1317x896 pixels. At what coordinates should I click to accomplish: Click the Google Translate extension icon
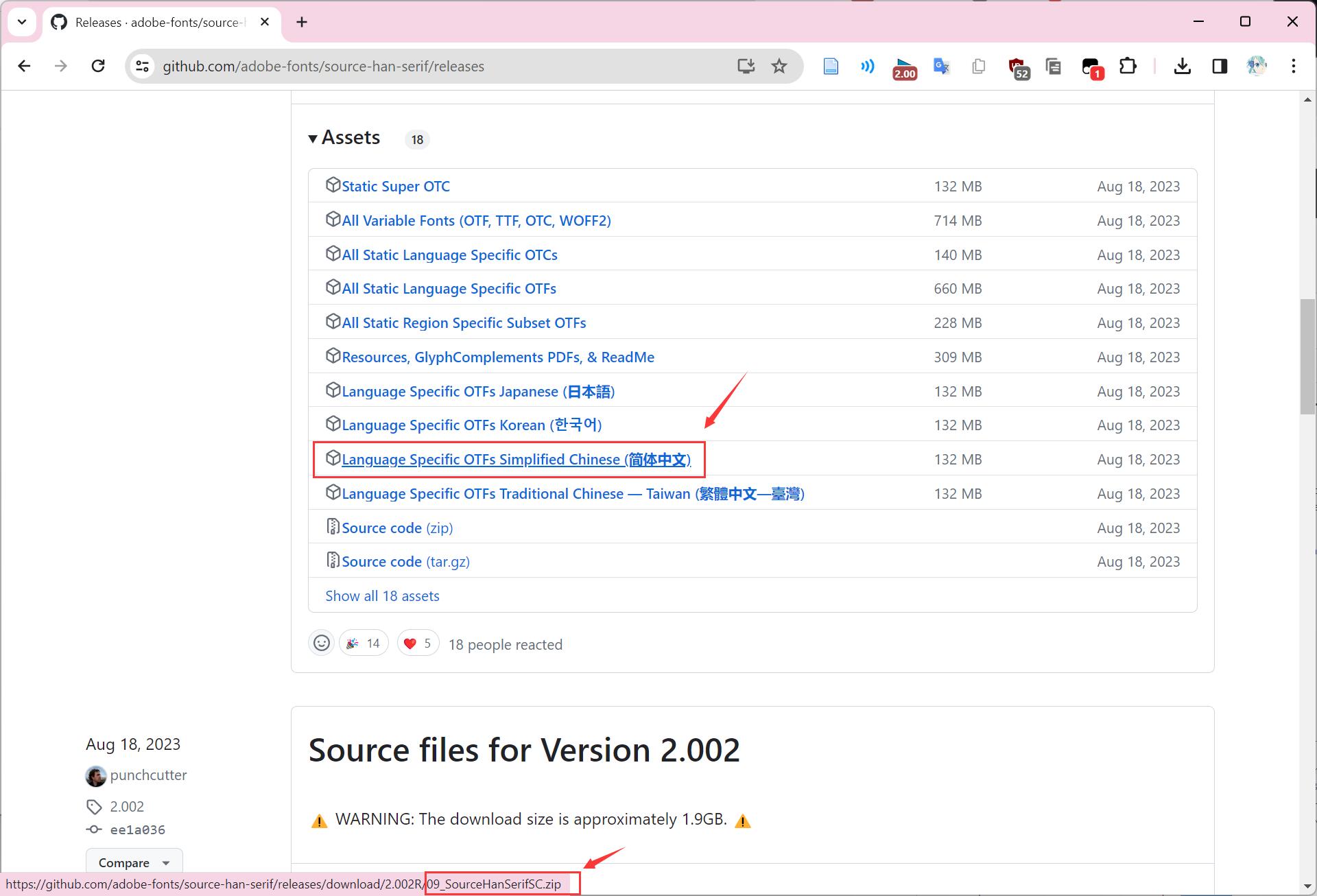pos(941,66)
